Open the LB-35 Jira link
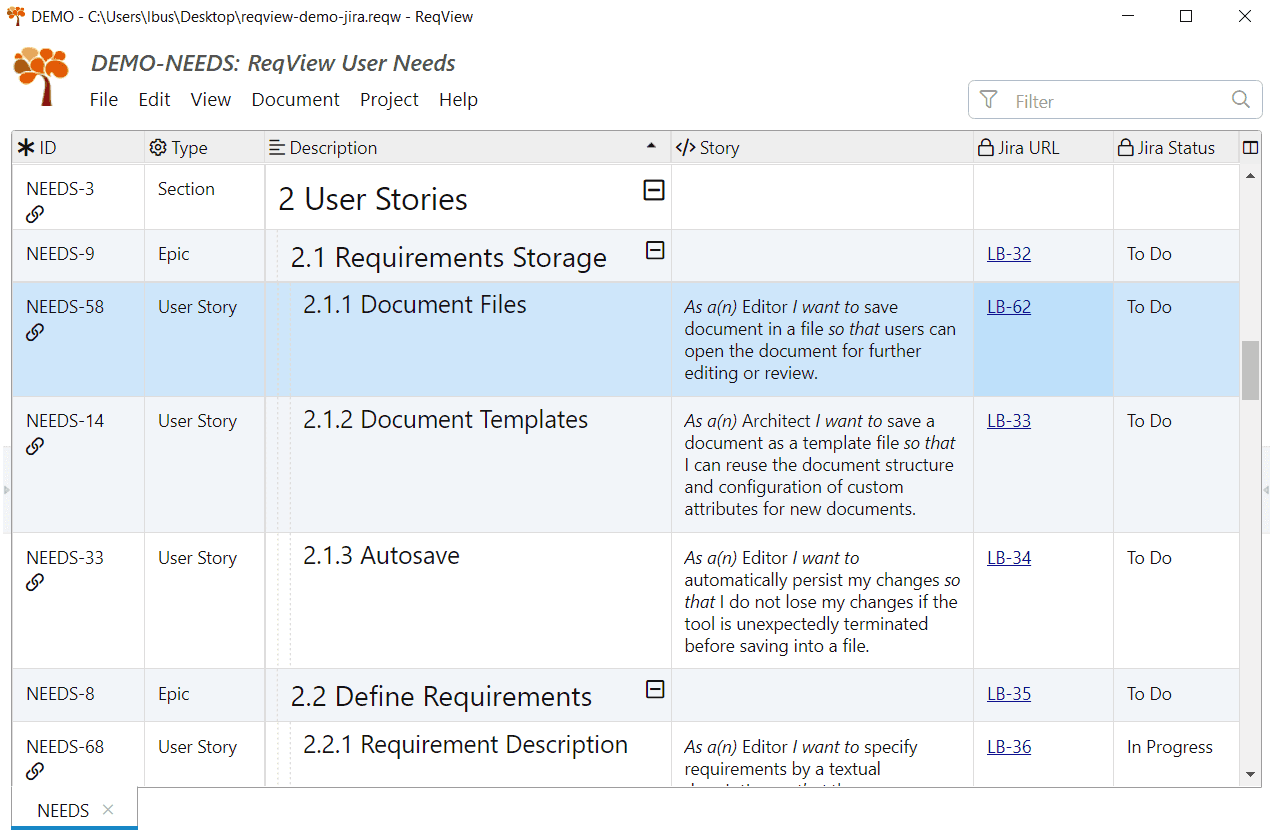Image resolution: width=1273 pixels, height=835 pixels. tap(1008, 694)
